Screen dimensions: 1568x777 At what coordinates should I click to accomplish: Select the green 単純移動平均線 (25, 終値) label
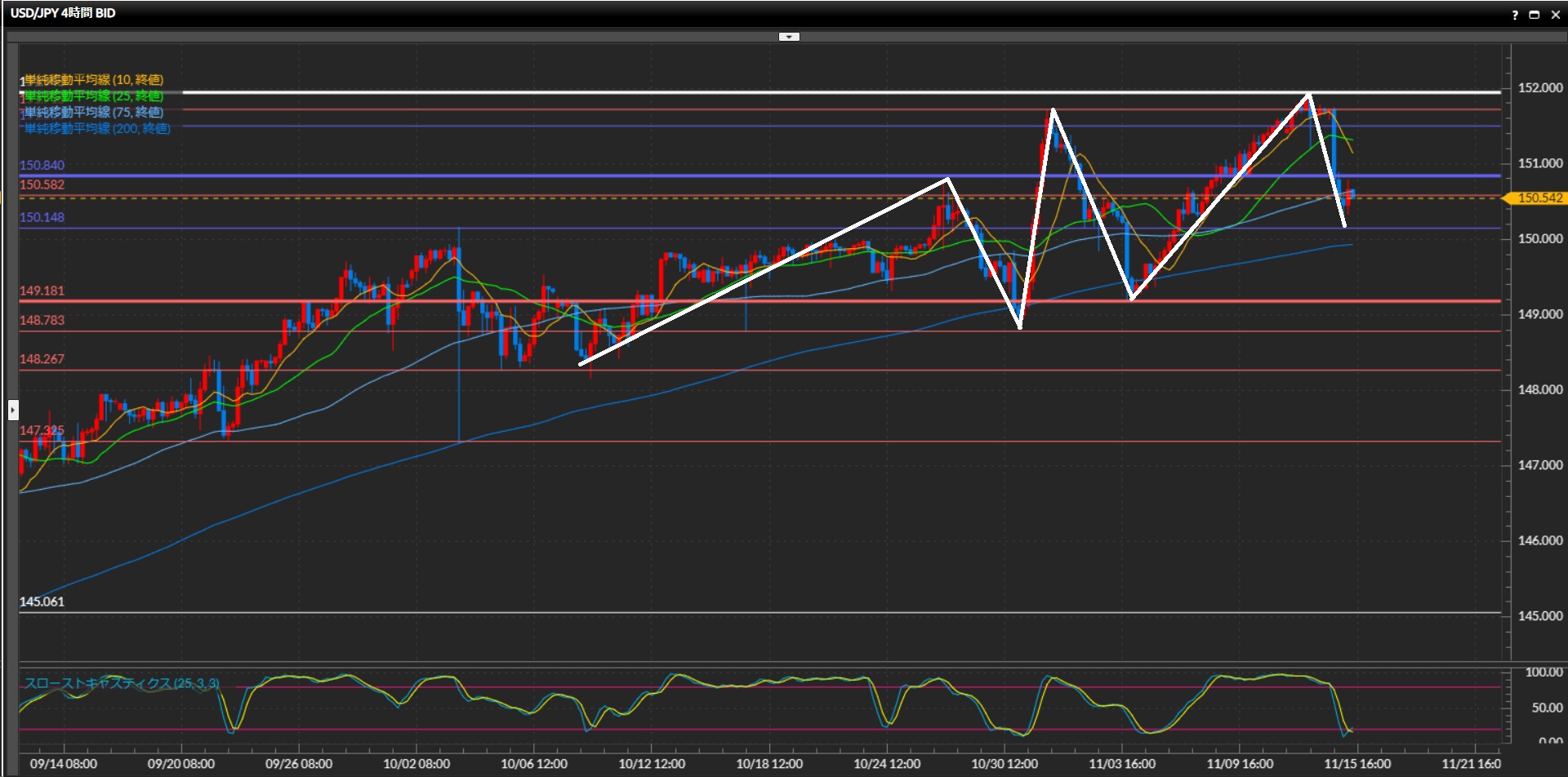(x=93, y=96)
